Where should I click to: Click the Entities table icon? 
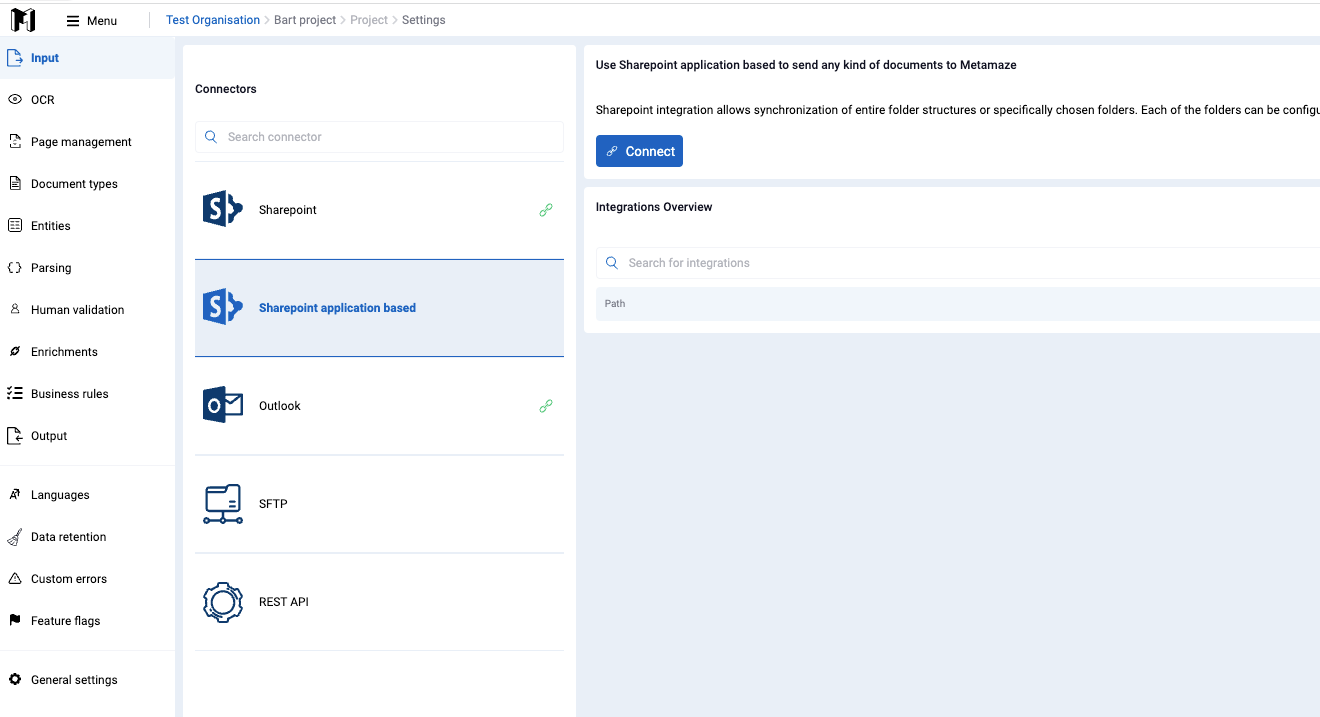coord(15,226)
